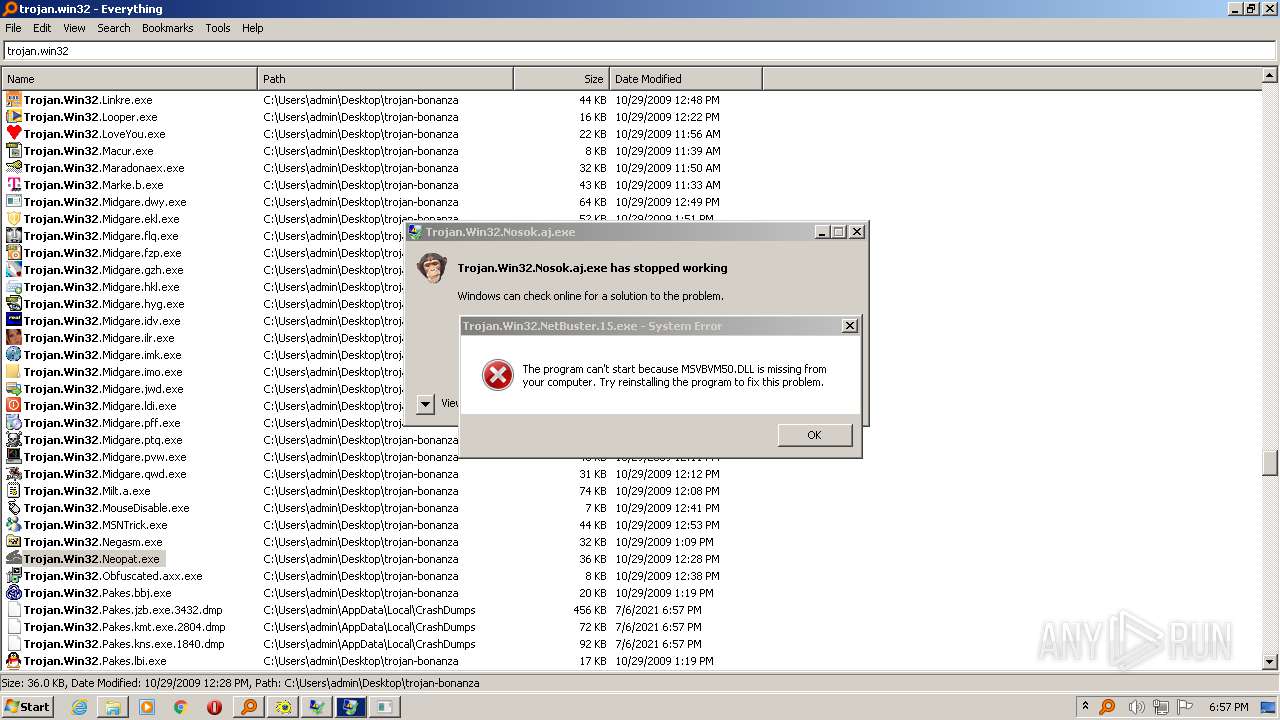1280x720 pixels.
Task: Select Trojan.Win32.Obfuscated.axx.exe file
Action: pos(113,576)
